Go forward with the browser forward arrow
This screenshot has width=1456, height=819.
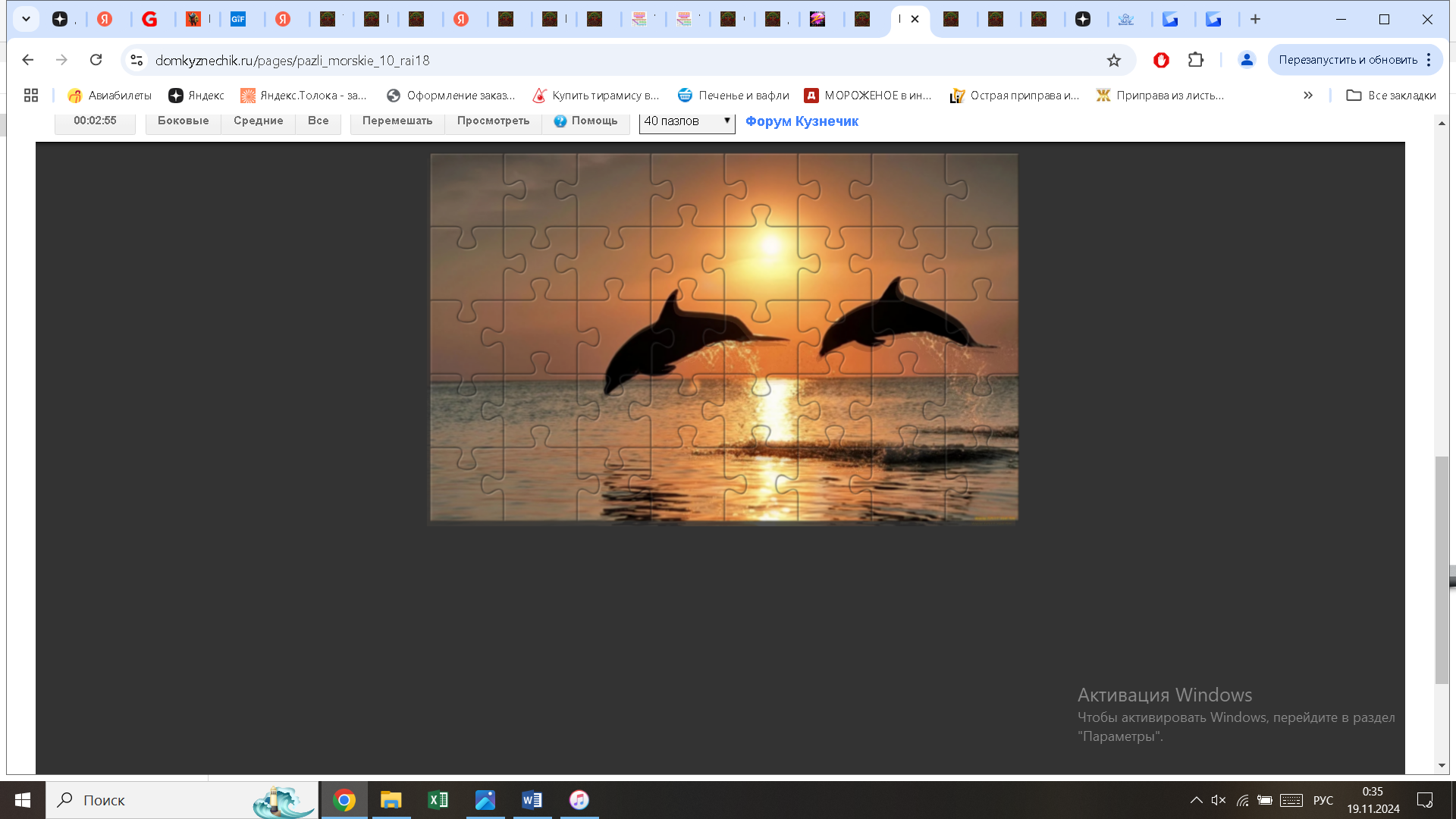[61, 60]
